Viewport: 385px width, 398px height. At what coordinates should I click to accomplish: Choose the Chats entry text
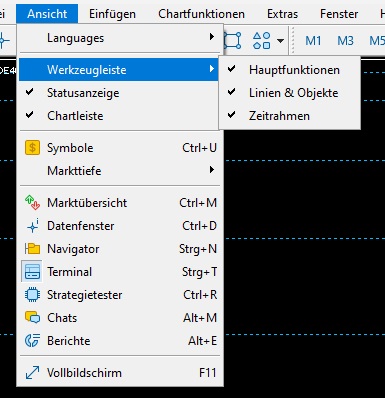click(x=62, y=318)
